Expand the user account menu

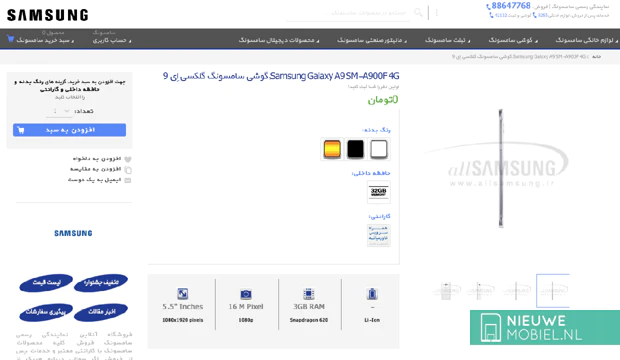[x=112, y=40]
